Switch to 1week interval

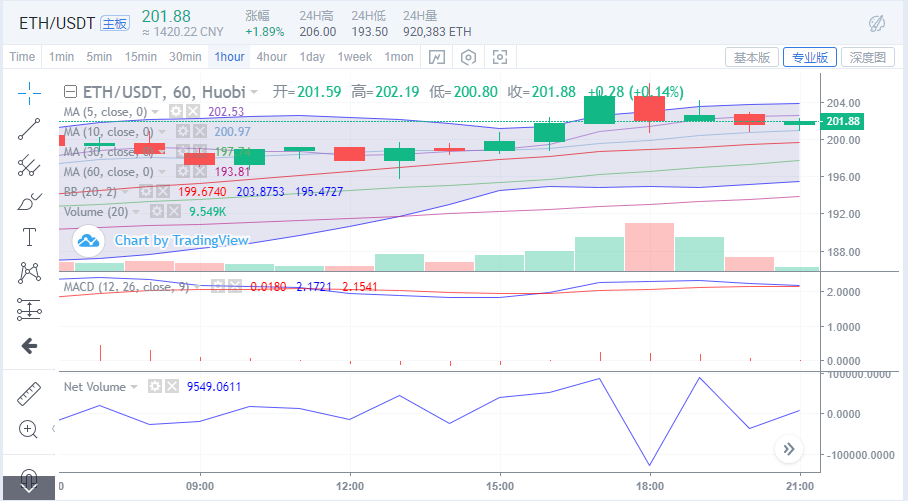[x=354, y=57]
